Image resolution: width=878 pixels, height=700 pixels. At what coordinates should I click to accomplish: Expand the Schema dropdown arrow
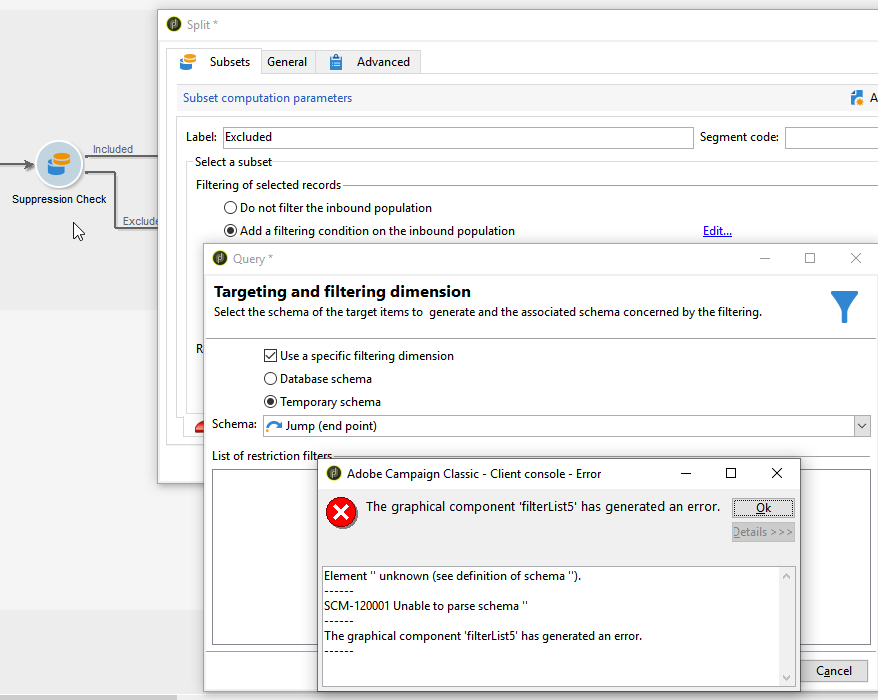point(862,426)
